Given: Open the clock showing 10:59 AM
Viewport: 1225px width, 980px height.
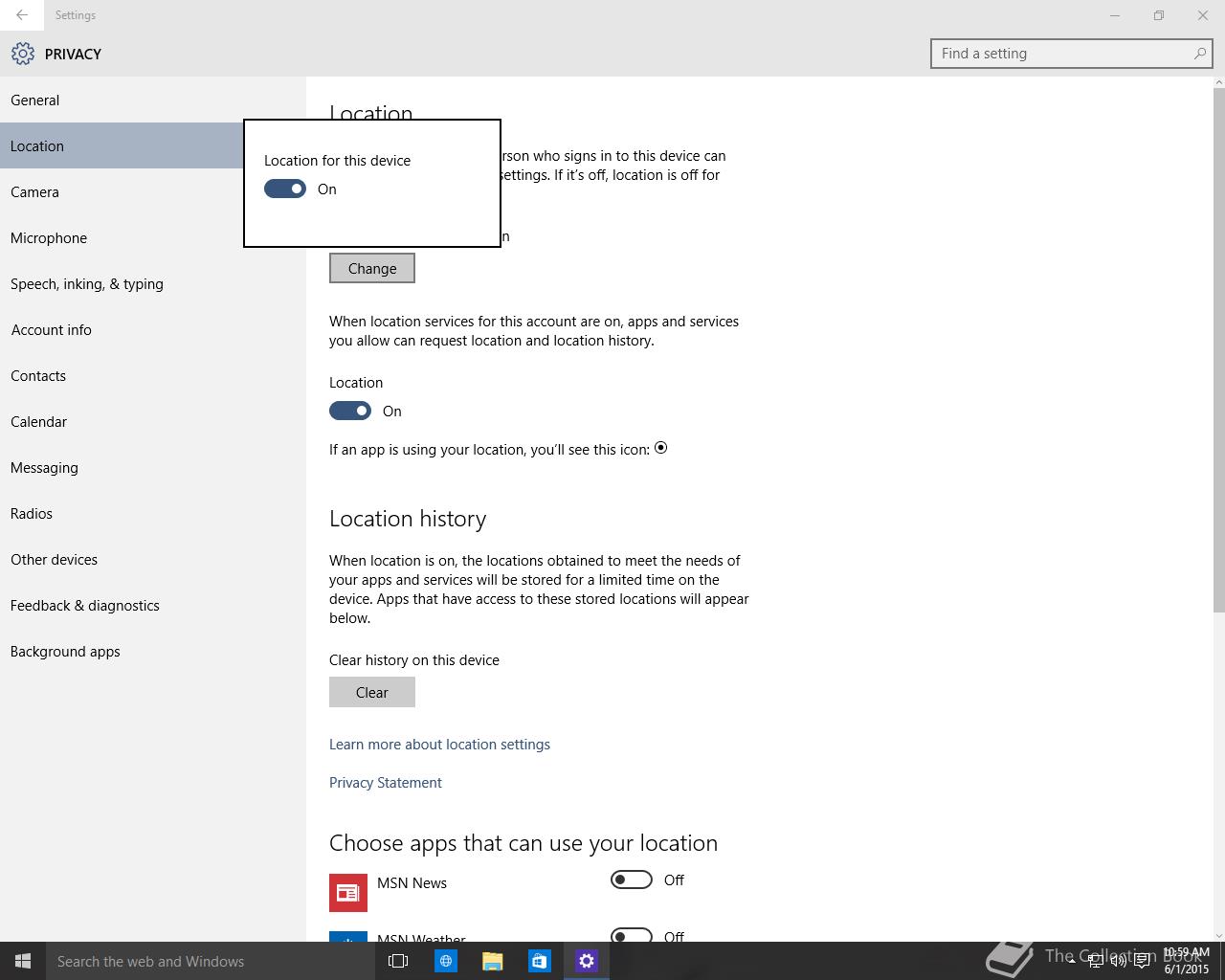Looking at the screenshot, I should pyautogui.click(x=1187, y=961).
